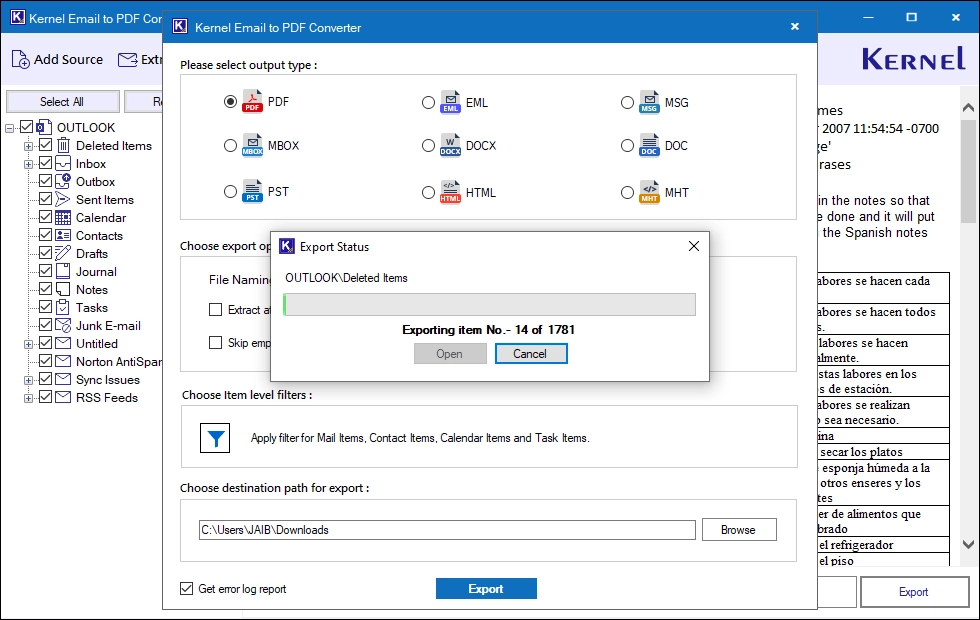Click the Outbox folder icon
This screenshot has height=620, width=980.
pyautogui.click(x=63, y=181)
